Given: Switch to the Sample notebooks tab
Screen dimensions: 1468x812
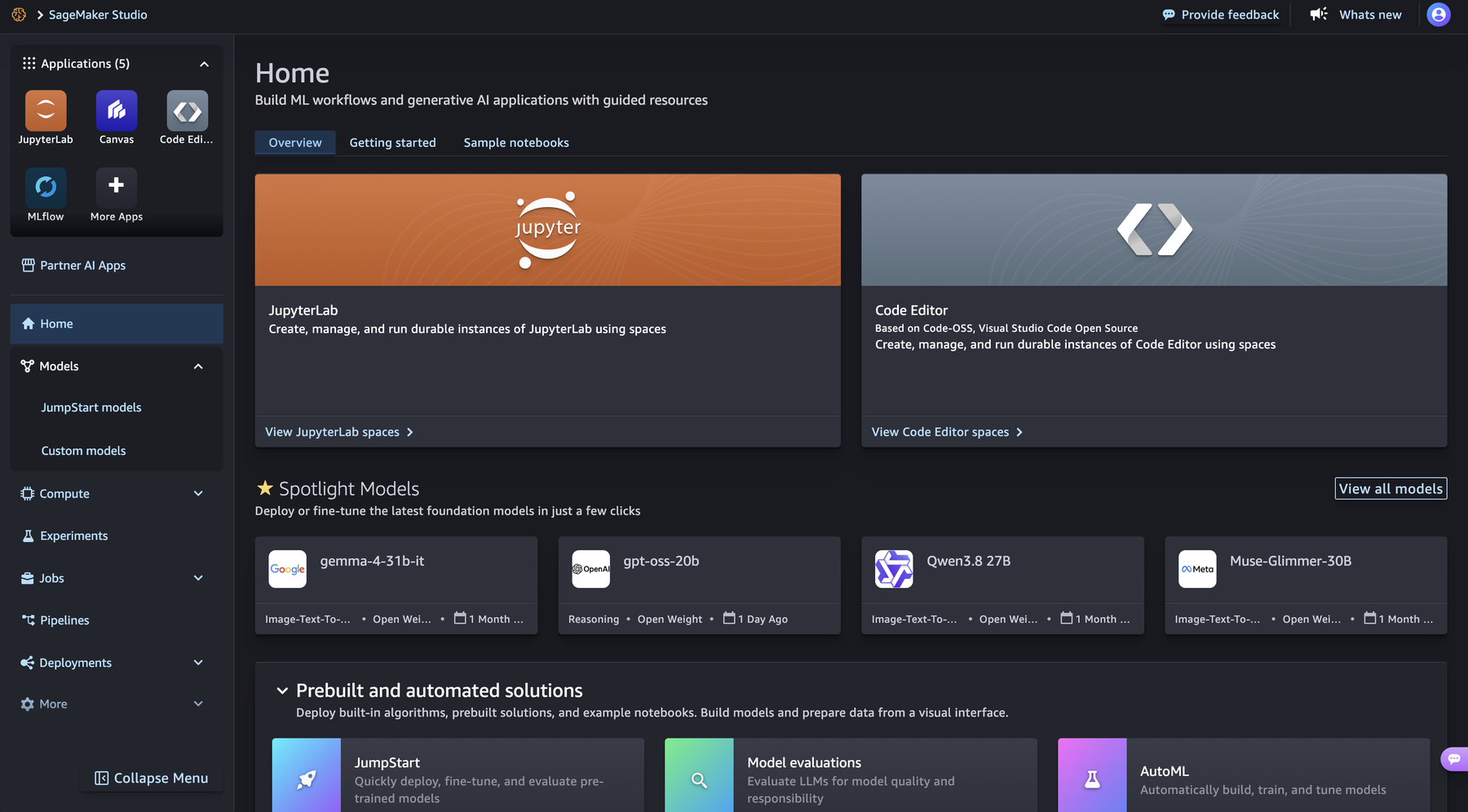Looking at the screenshot, I should pos(516,143).
